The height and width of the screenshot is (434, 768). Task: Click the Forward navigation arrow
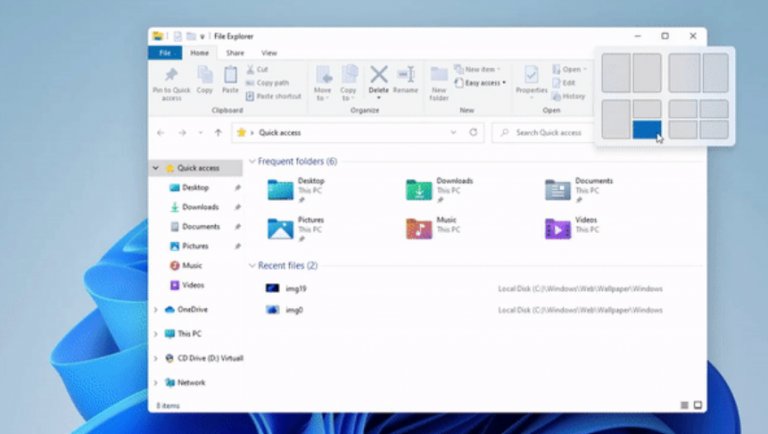[182, 133]
